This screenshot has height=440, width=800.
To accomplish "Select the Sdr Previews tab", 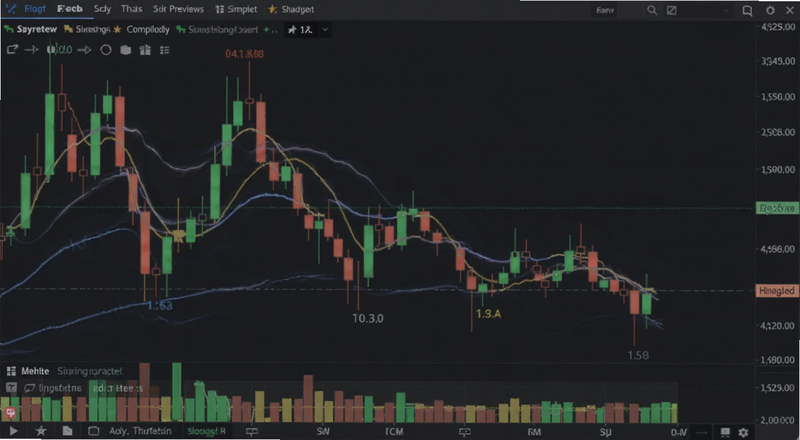I will click(178, 9).
